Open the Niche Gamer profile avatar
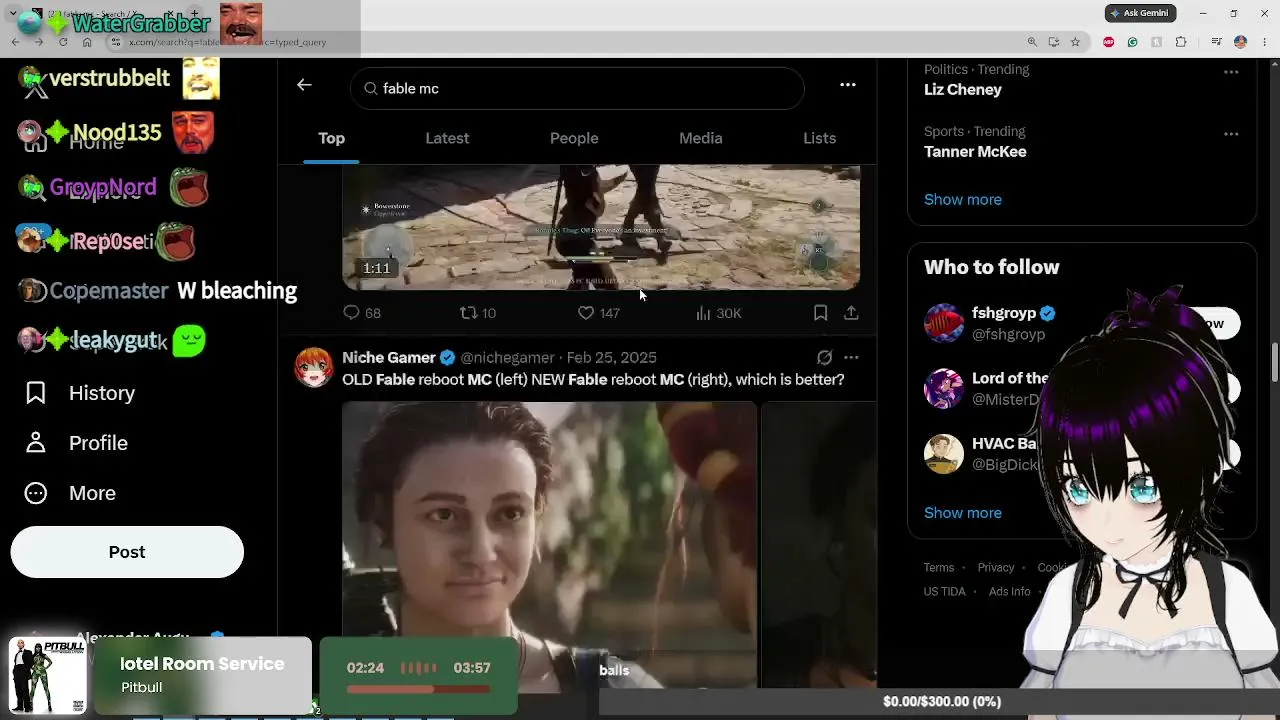The image size is (1280, 720). (x=314, y=367)
